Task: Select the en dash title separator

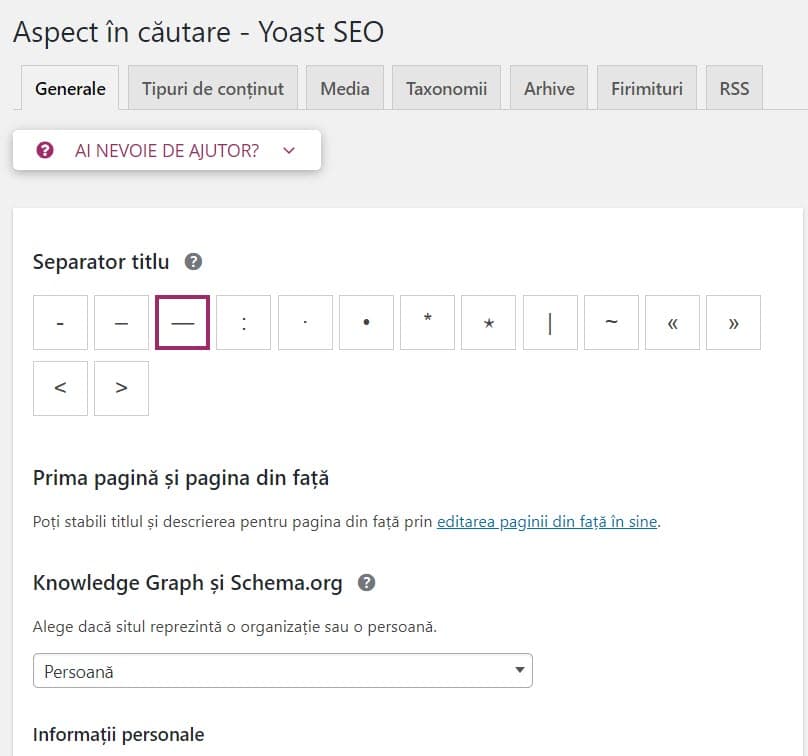Action: 121,322
